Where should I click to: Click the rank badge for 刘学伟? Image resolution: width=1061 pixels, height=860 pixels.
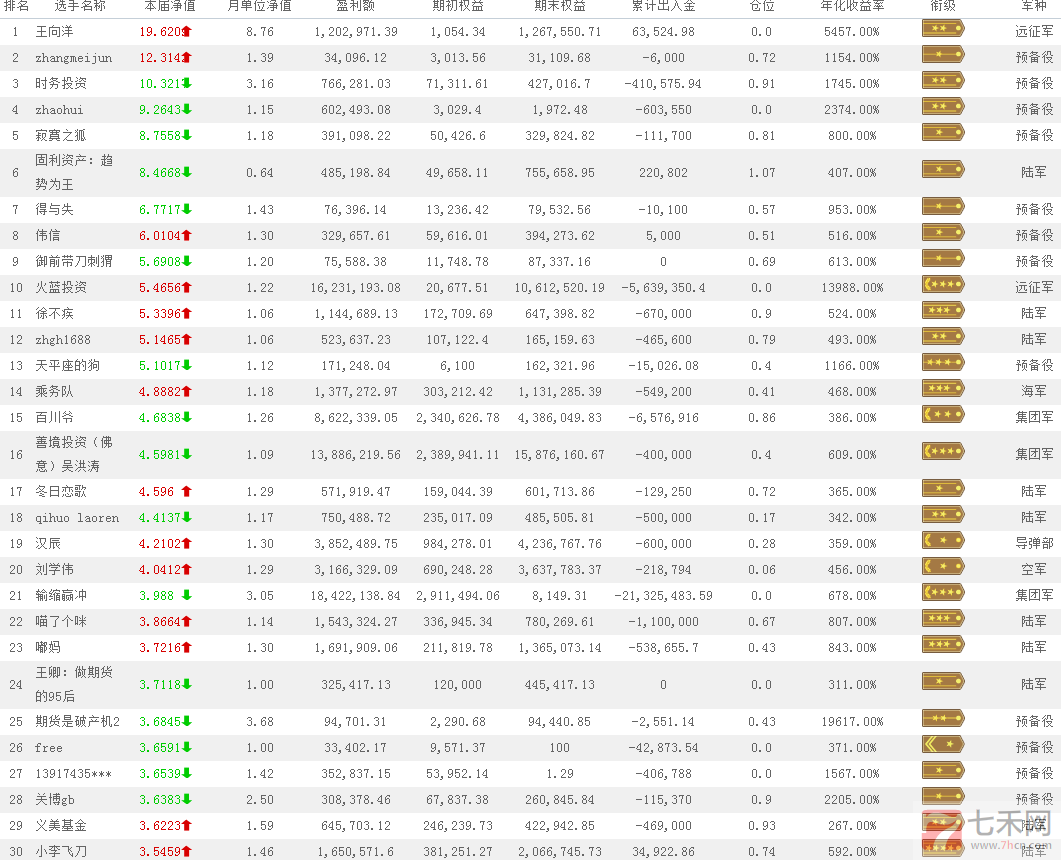point(943,566)
